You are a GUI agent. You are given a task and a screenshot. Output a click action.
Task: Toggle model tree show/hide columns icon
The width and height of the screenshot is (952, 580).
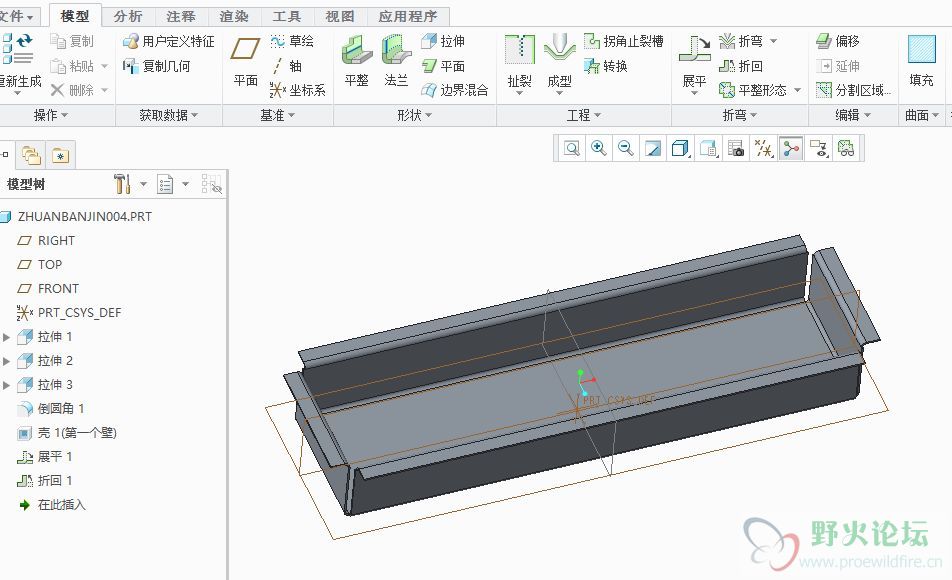pos(211,184)
